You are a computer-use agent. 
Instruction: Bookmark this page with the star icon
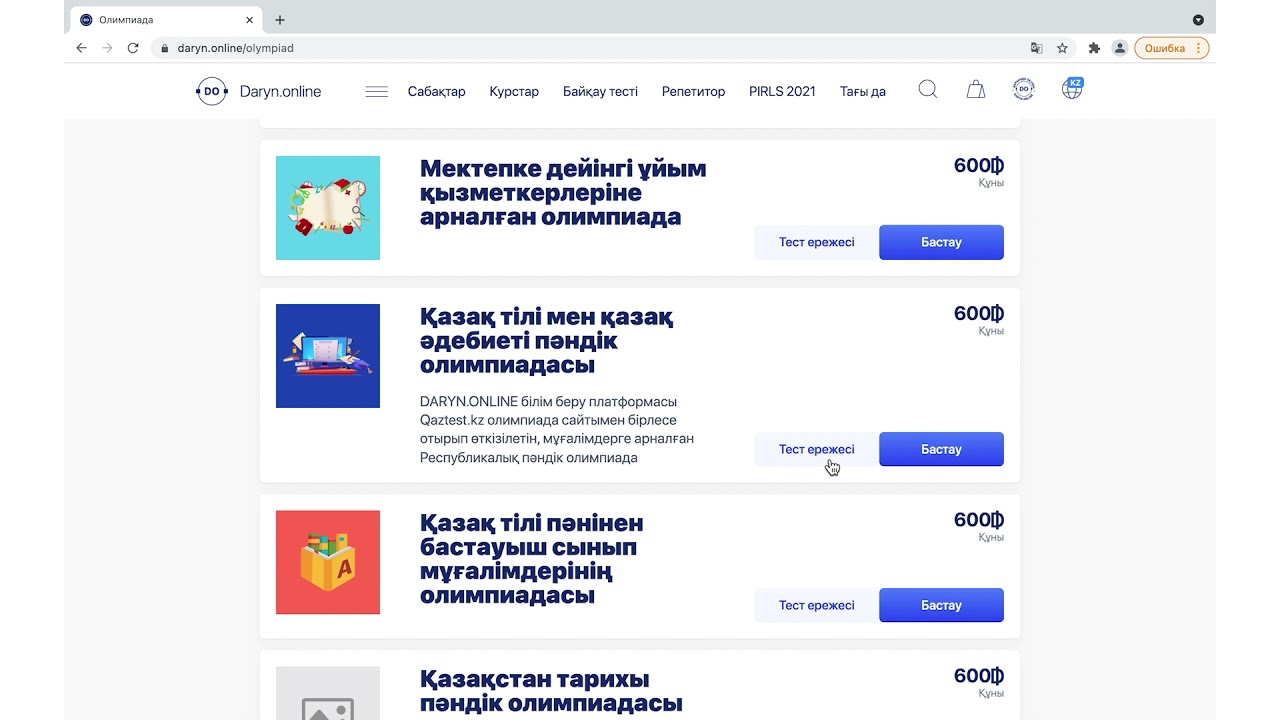pyautogui.click(x=1062, y=48)
